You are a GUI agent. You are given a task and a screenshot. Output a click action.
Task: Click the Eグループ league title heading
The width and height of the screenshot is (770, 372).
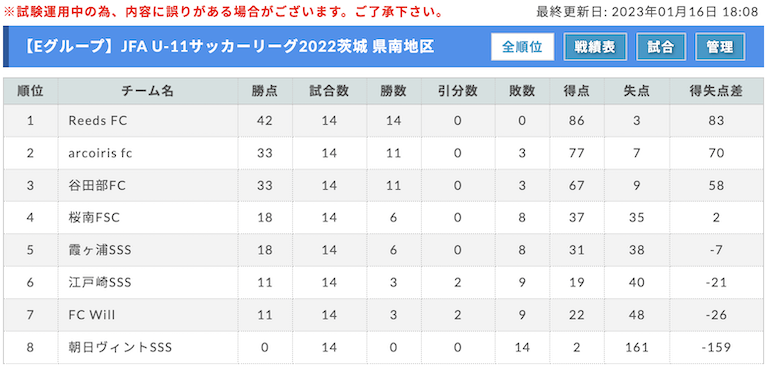pos(228,47)
